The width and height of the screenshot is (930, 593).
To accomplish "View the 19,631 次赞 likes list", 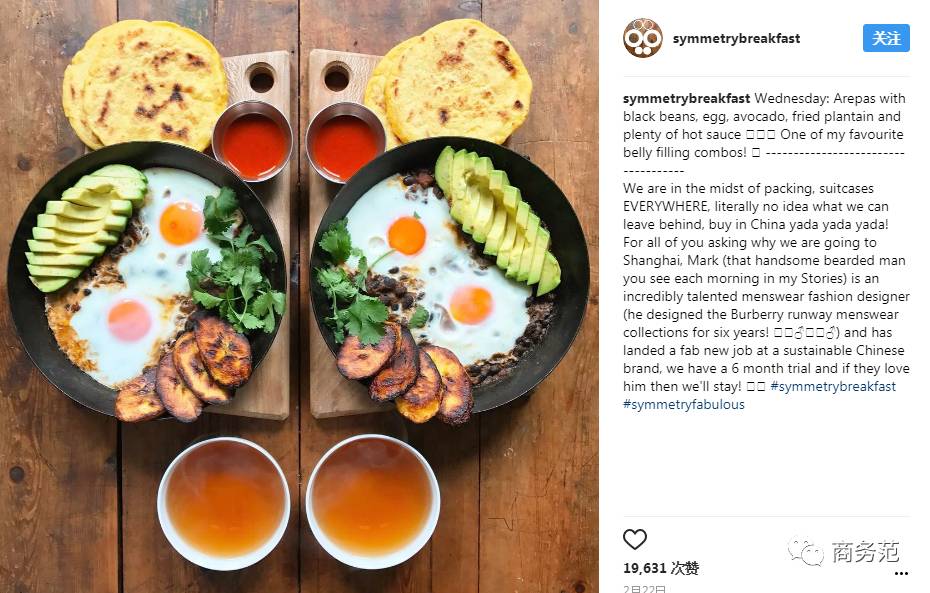I will [661, 568].
